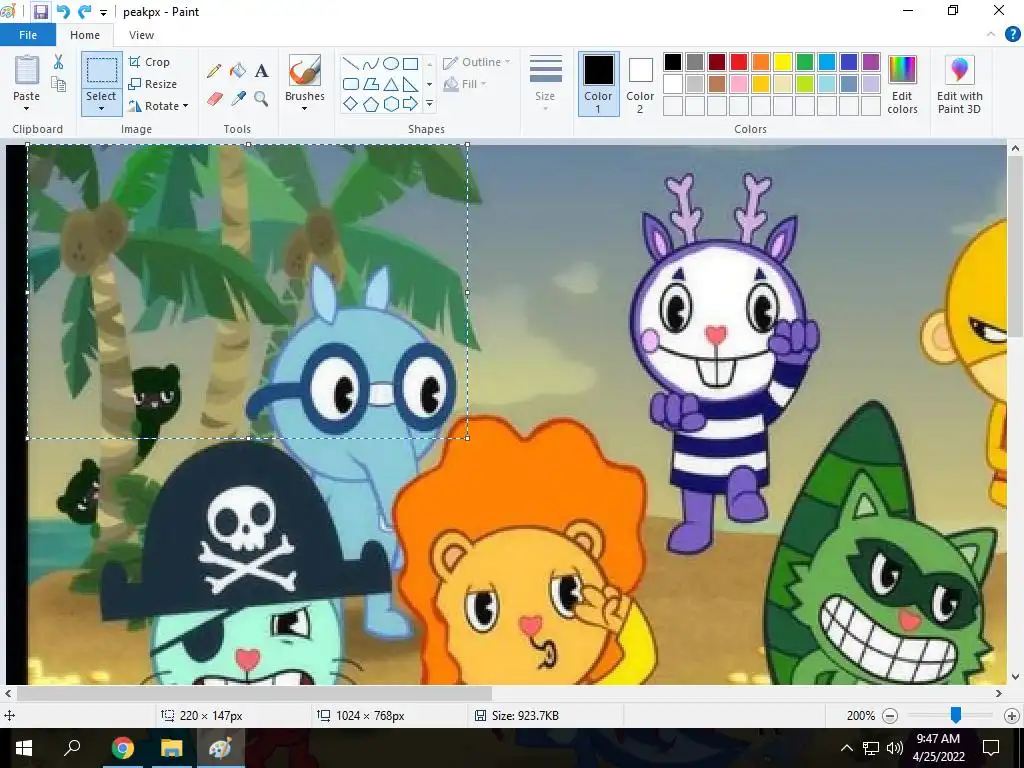Screen dimensions: 1024x768
Task: Click the vertical scrollbar down arrow
Action: (1015, 677)
